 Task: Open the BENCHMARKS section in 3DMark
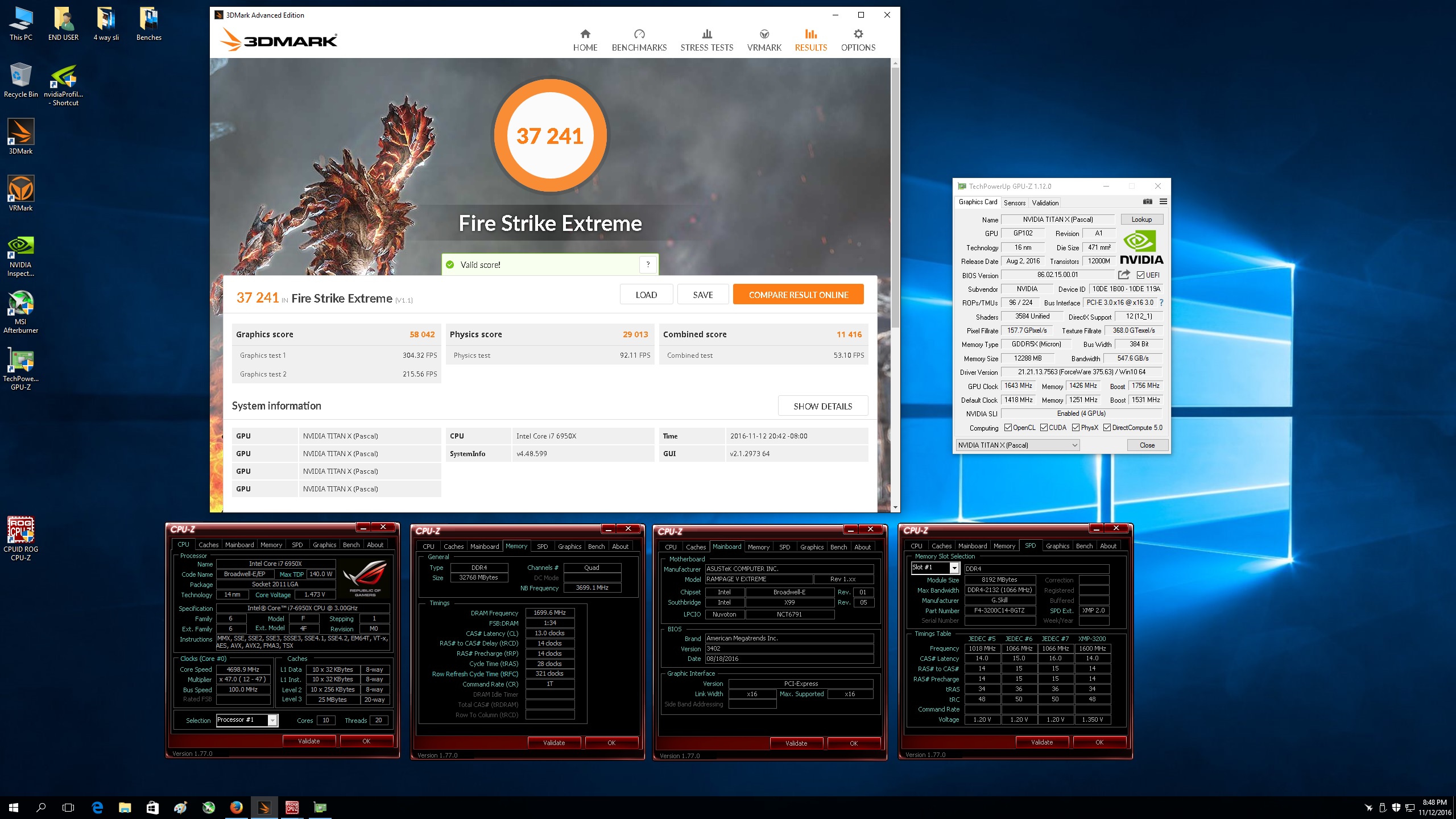(639, 40)
